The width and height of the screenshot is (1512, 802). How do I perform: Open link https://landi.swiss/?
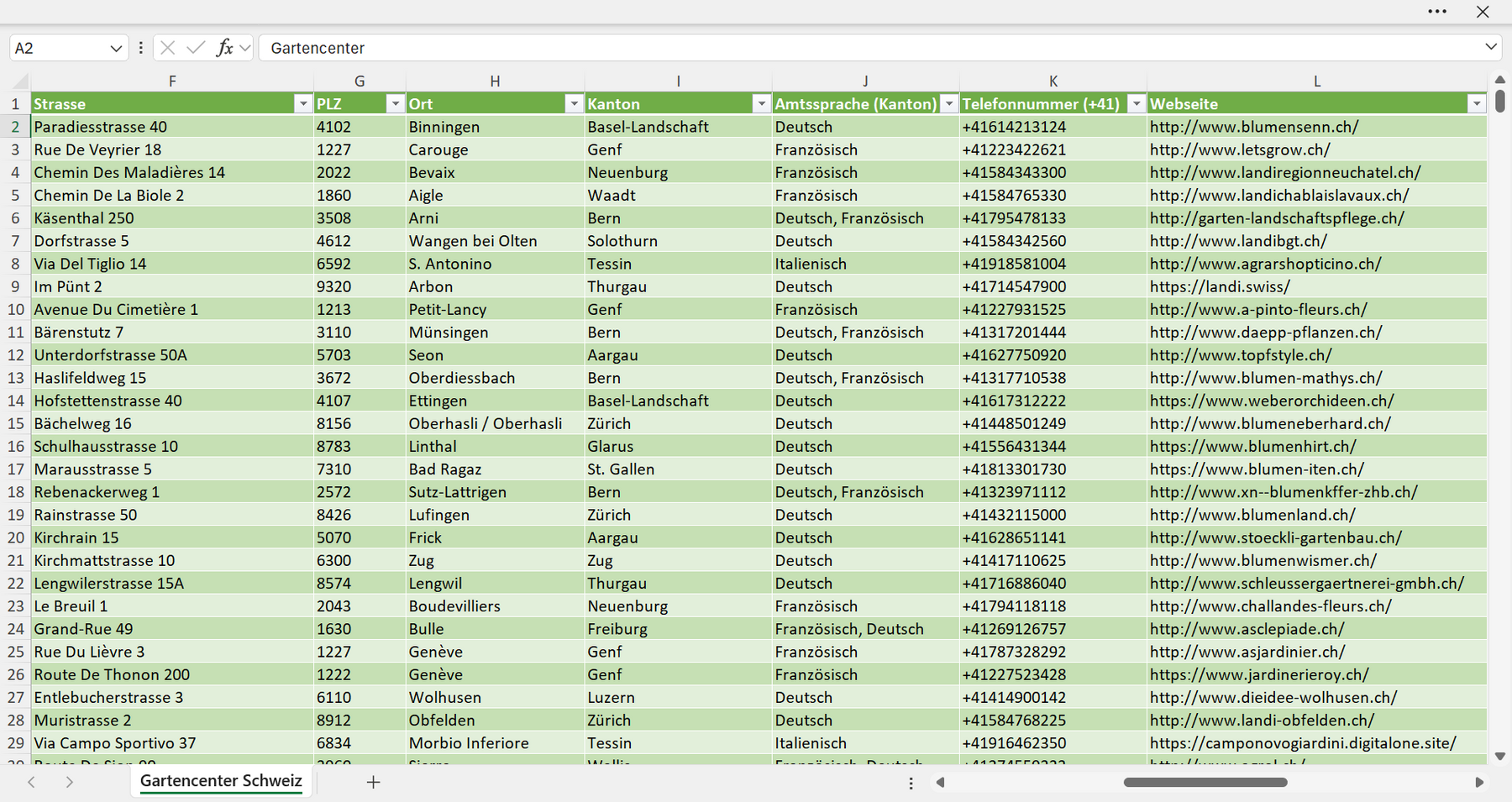pyautogui.click(x=1220, y=286)
